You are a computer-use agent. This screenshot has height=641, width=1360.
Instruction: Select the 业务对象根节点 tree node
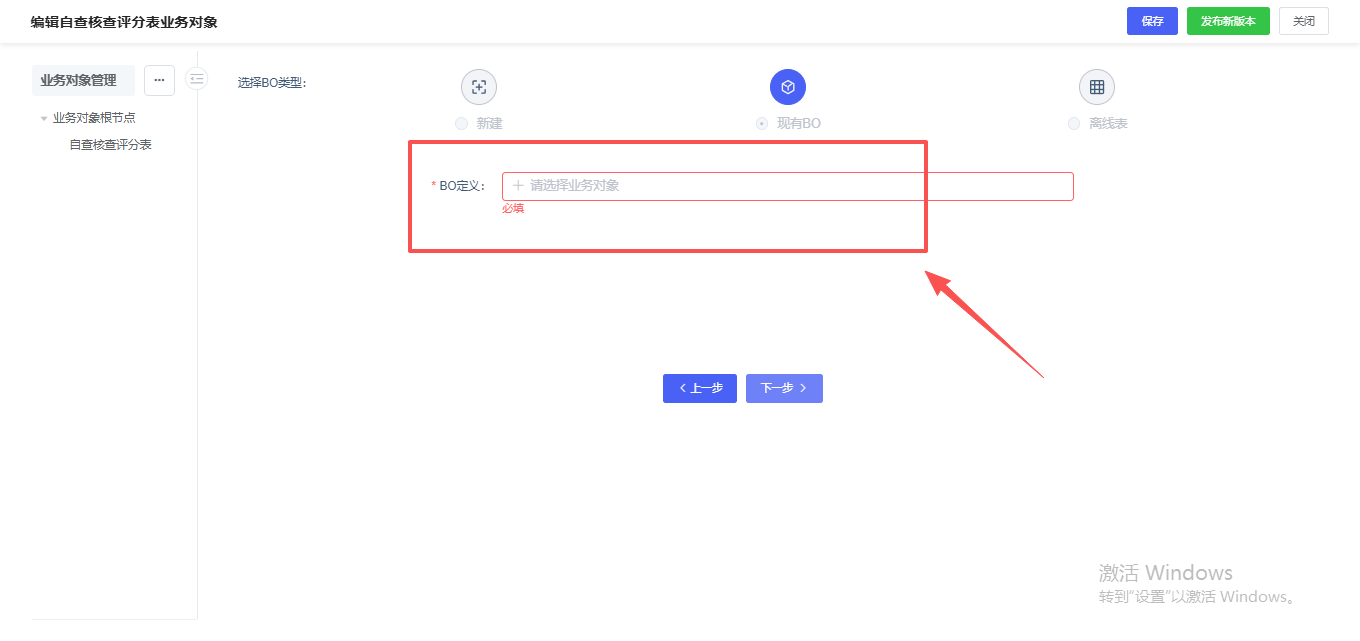tap(94, 118)
